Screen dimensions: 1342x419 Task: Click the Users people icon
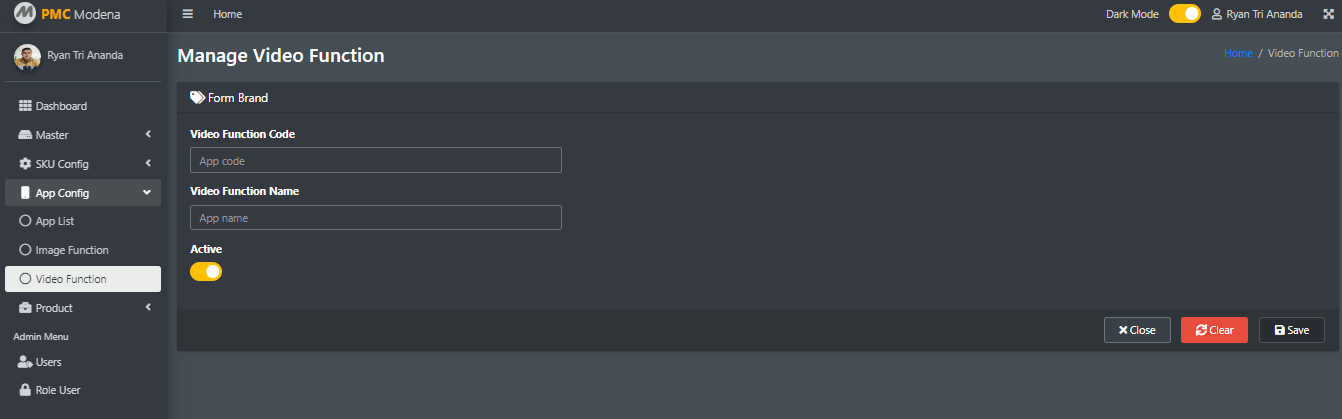click(x=26, y=362)
